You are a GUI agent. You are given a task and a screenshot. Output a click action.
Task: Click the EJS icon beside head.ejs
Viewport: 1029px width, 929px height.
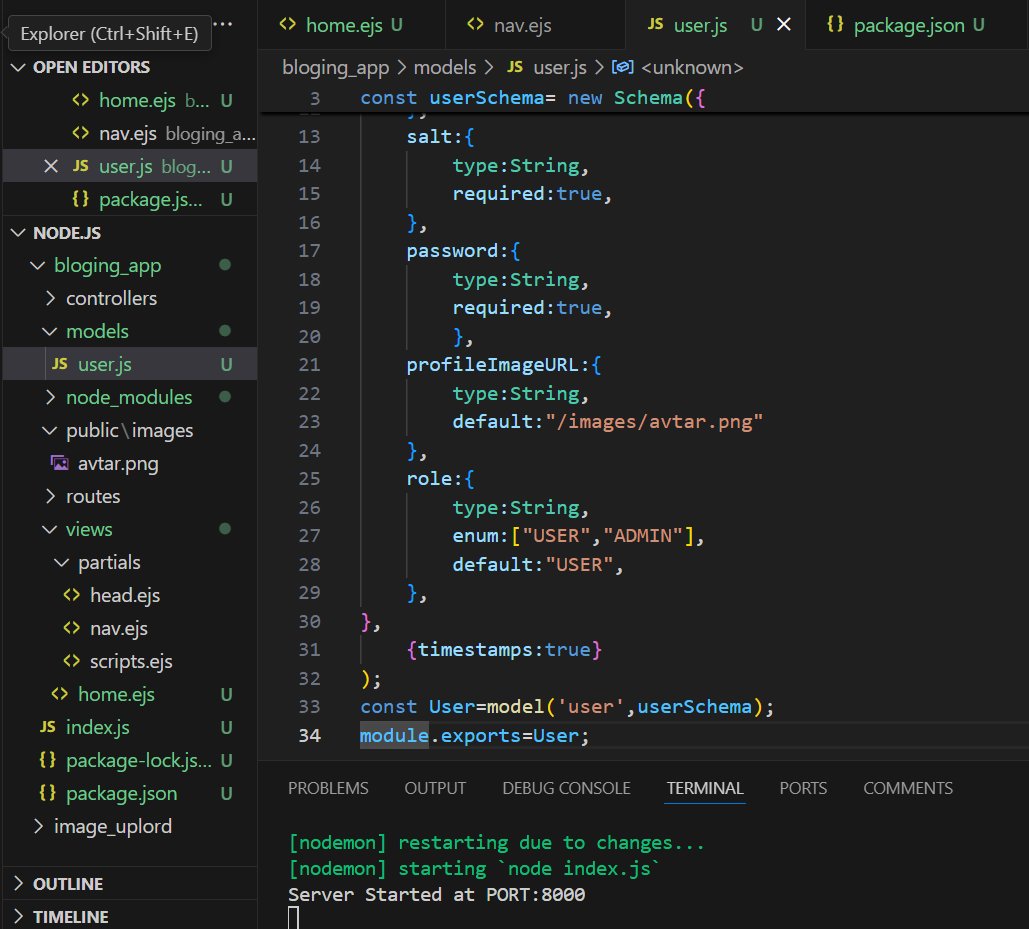pos(72,595)
